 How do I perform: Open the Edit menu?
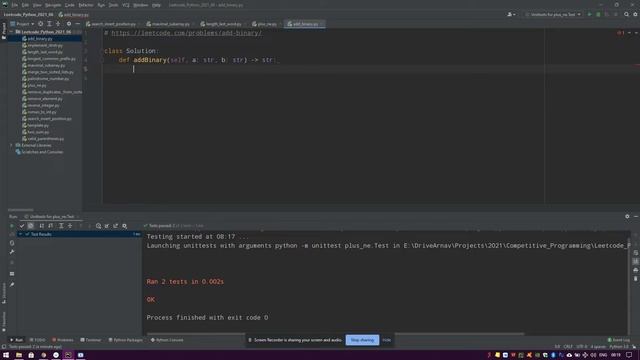point(25,5)
